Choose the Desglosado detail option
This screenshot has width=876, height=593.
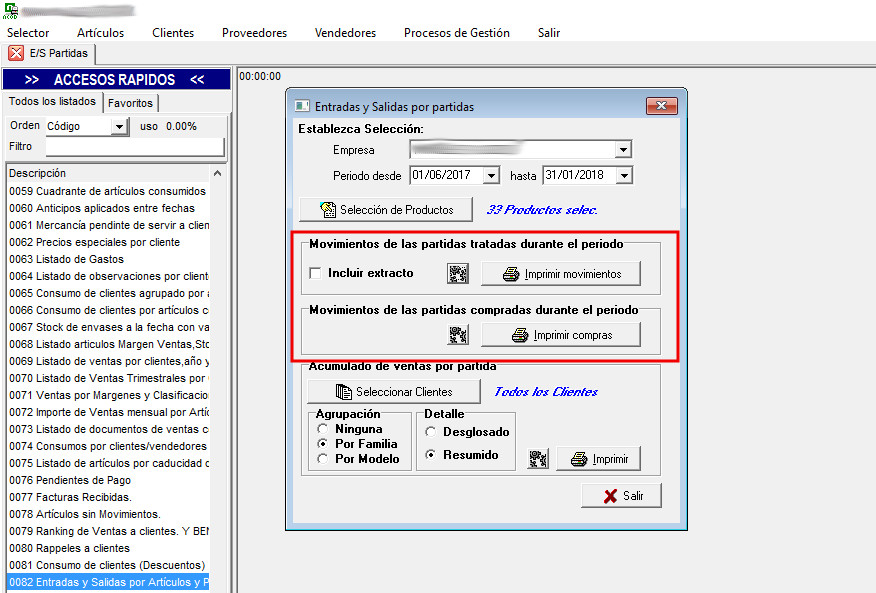click(x=430, y=431)
